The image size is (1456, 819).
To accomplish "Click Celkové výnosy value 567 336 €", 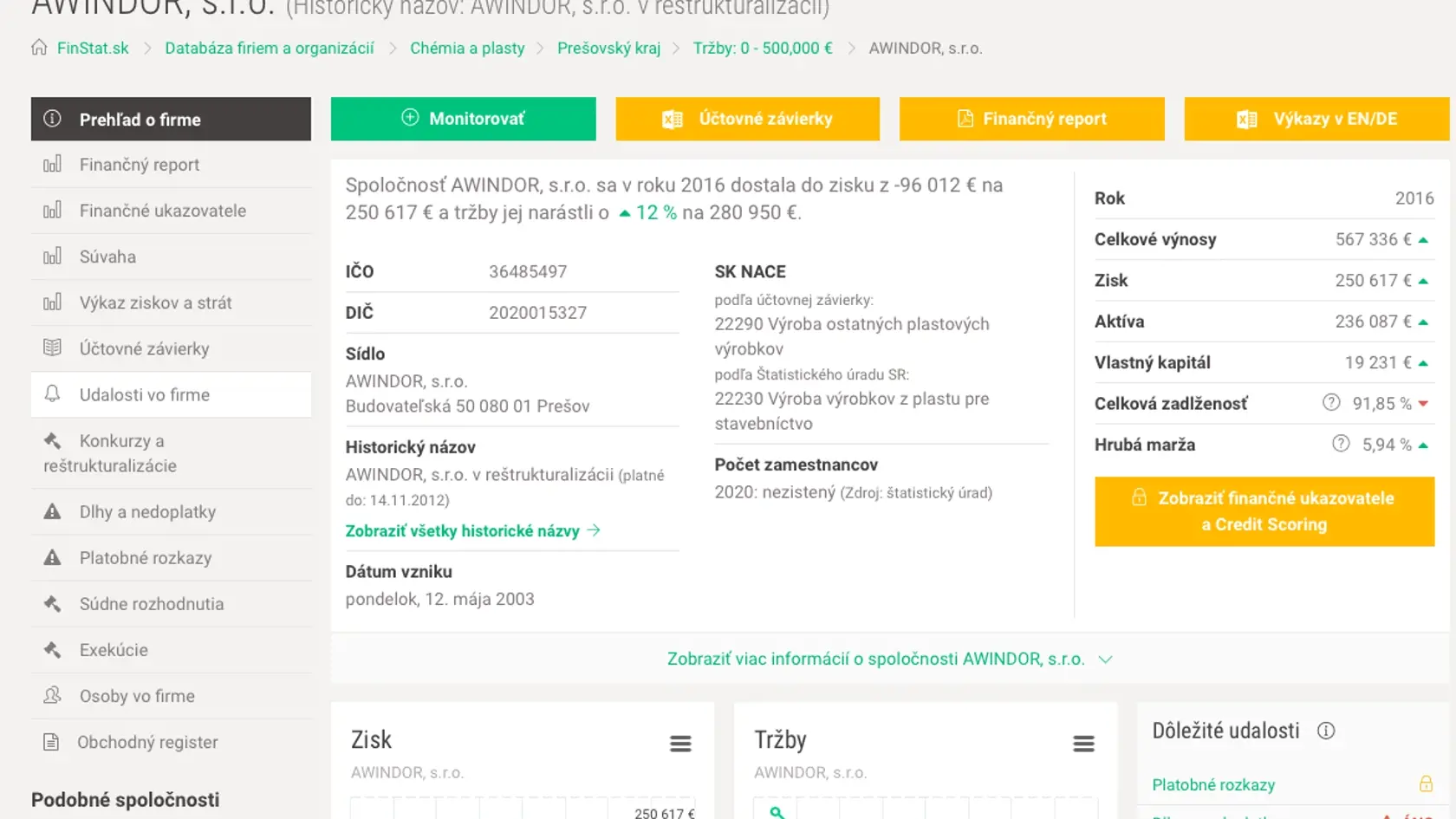I will point(1373,238).
